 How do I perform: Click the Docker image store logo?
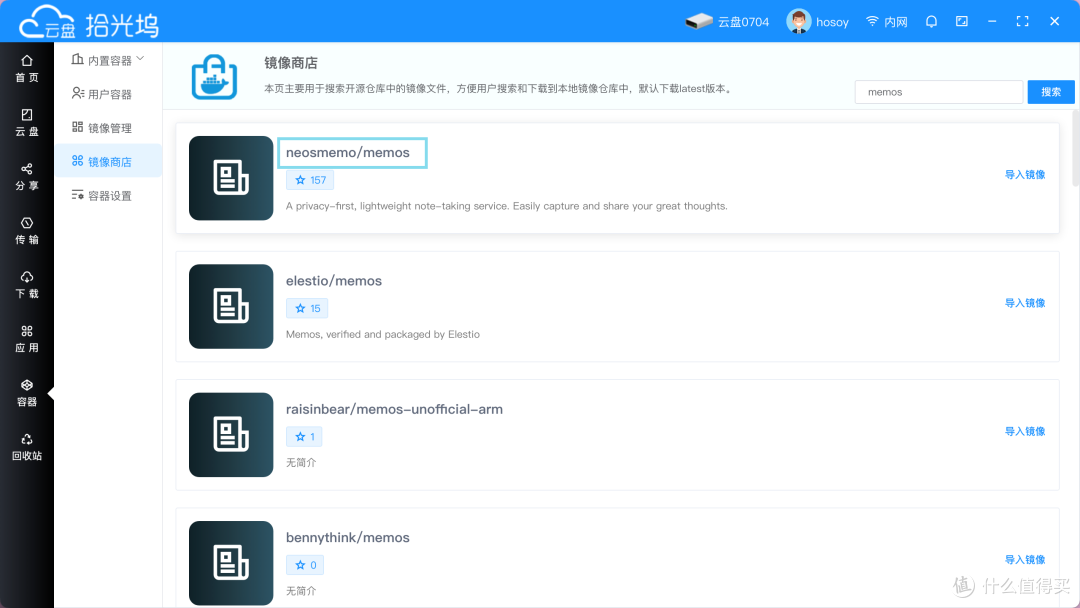click(214, 76)
